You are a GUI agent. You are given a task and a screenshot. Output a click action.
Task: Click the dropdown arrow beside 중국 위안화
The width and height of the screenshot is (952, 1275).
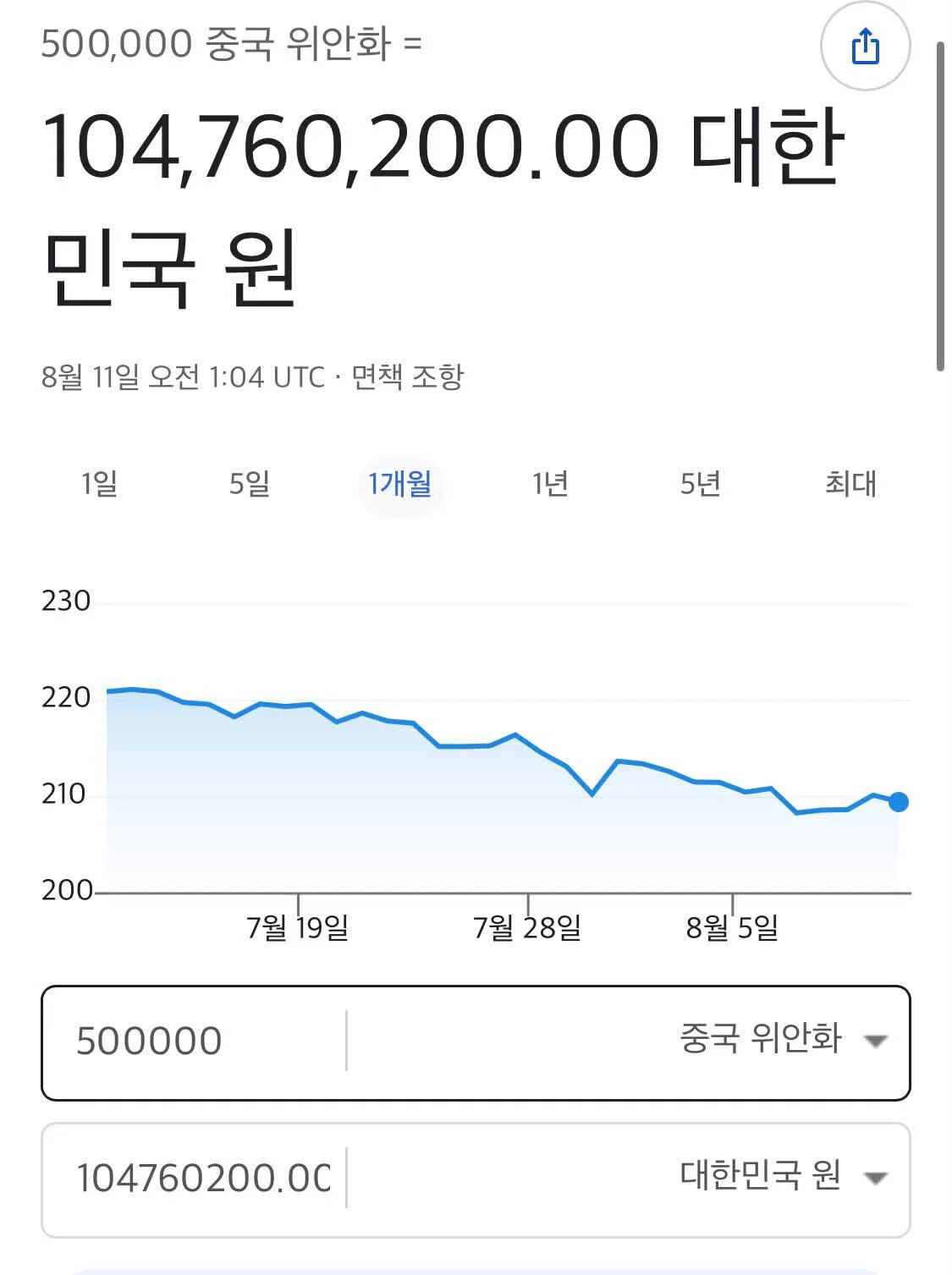pyautogui.click(x=875, y=1041)
